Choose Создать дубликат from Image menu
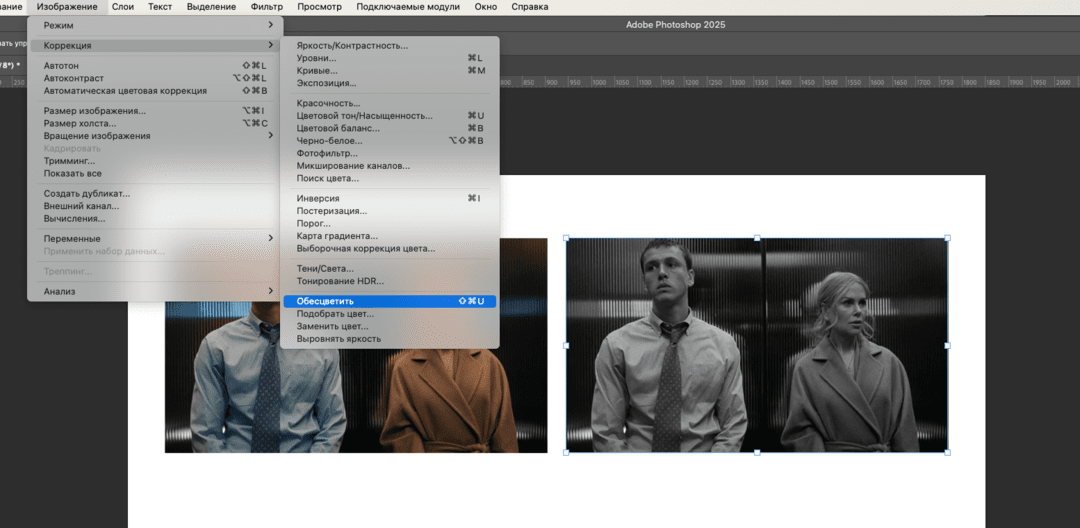 pyautogui.click(x=87, y=194)
